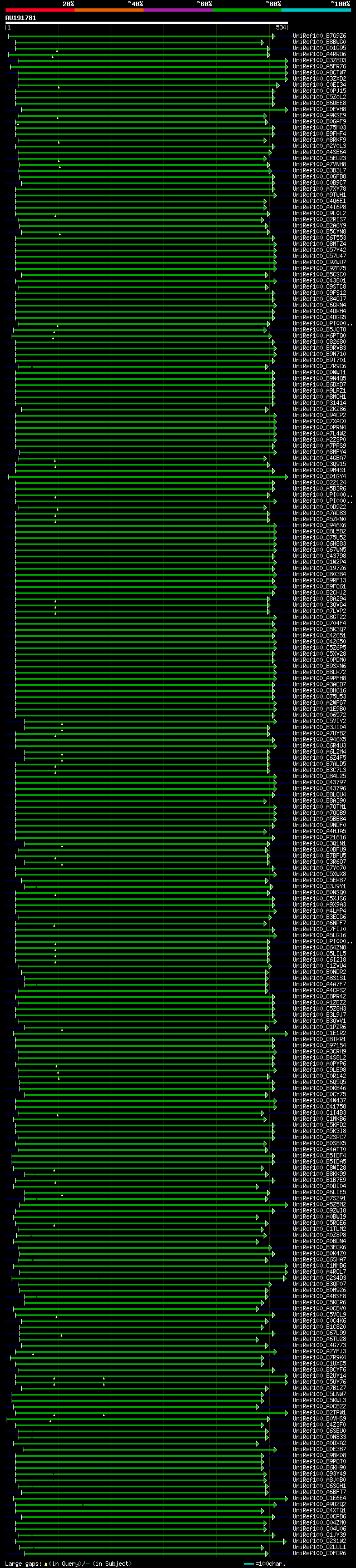This screenshot has height=1568, width=356.
Task: Go to entry UniRef100_A9TWH1
Action: [319, 195]
